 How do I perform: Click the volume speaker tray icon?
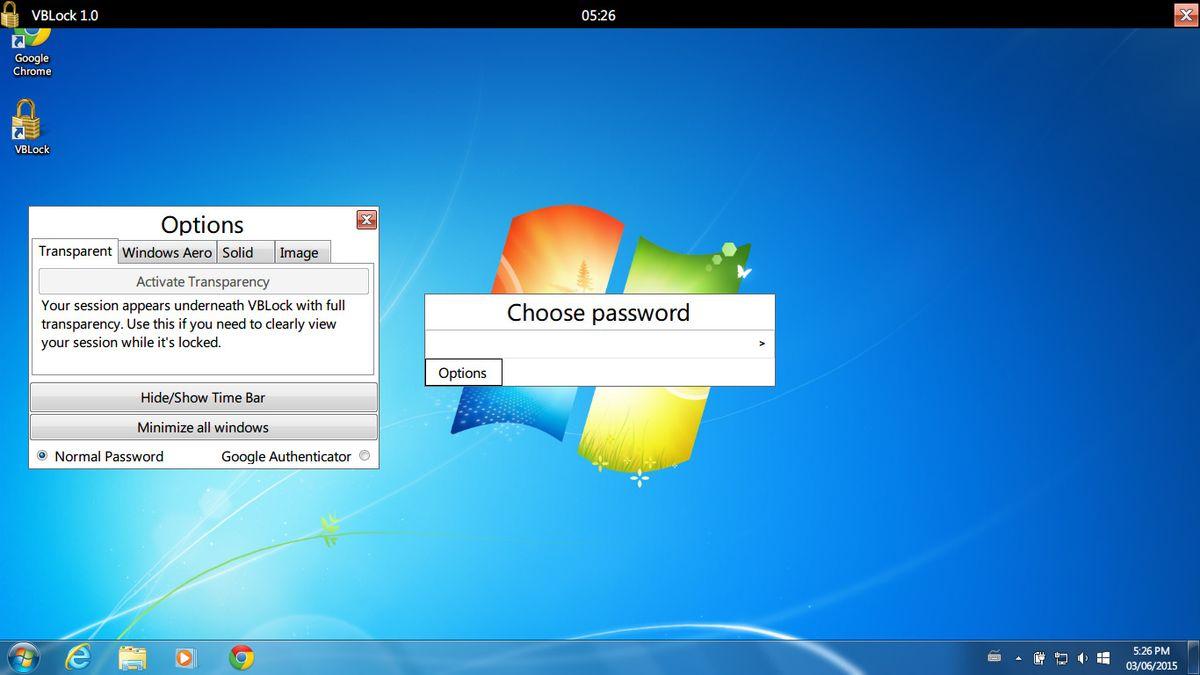coord(1082,658)
